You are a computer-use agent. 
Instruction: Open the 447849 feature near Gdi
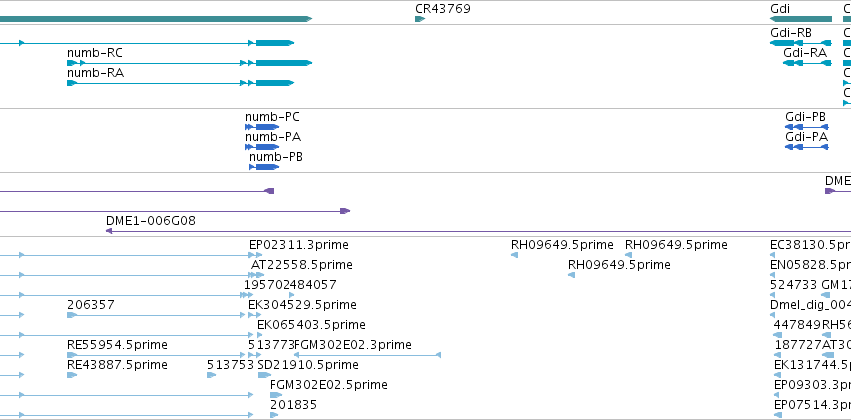click(778, 335)
